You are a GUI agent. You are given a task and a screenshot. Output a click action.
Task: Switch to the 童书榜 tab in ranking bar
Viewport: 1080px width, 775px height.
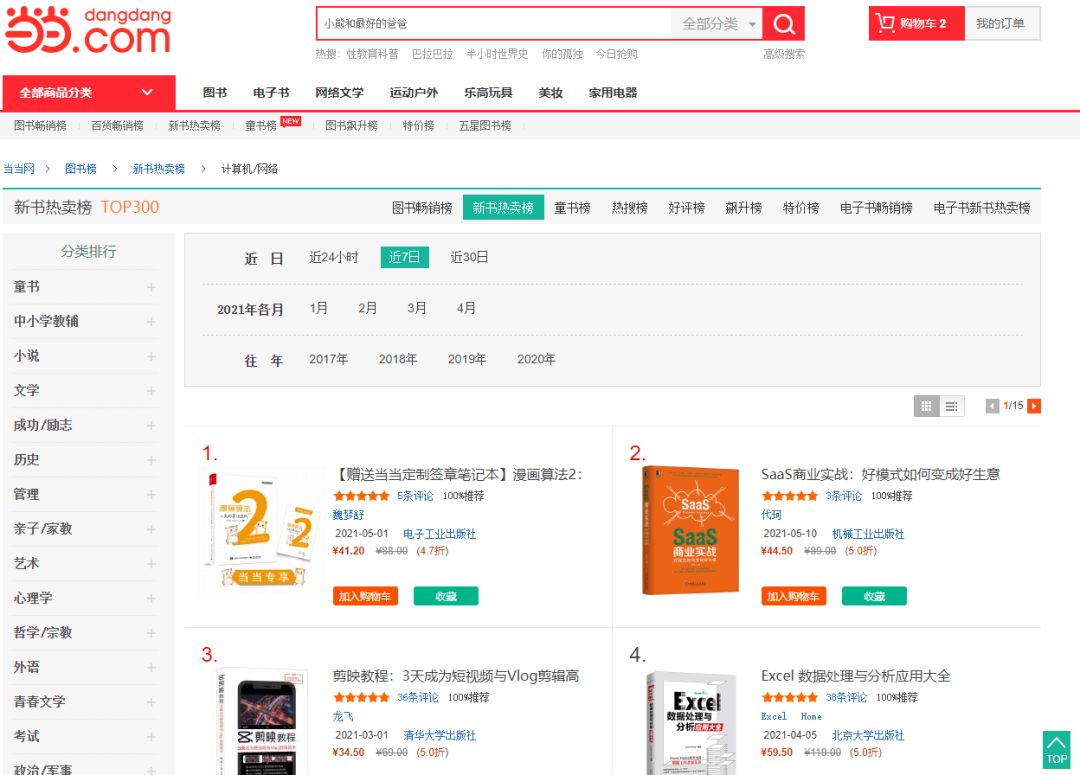click(x=572, y=208)
